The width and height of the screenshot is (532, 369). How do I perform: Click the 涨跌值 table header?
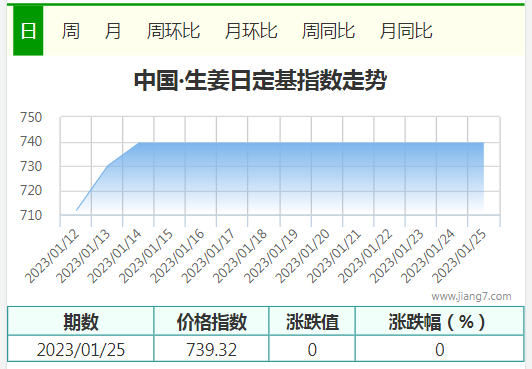click(x=312, y=322)
